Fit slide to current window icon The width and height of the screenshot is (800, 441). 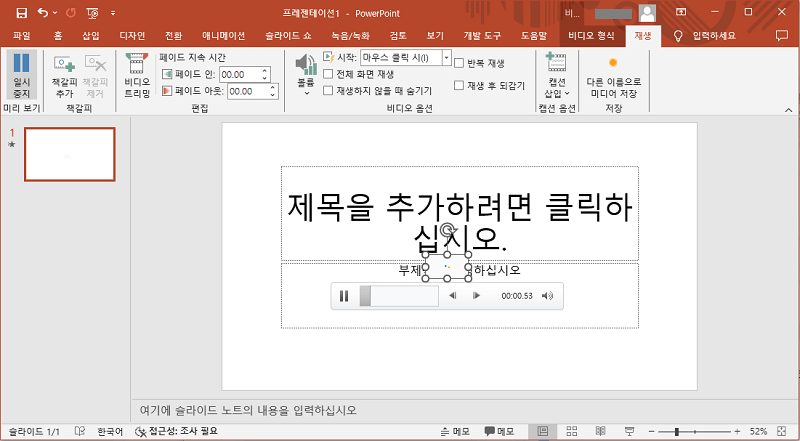[781, 432]
